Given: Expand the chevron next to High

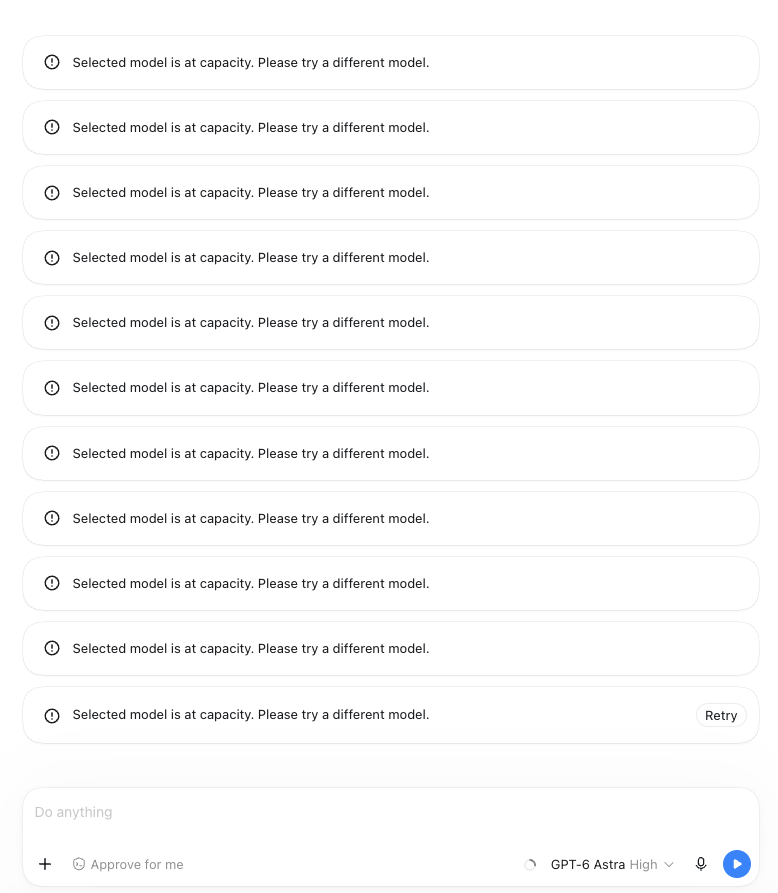Looking at the screenshot, I should (669, 865).
